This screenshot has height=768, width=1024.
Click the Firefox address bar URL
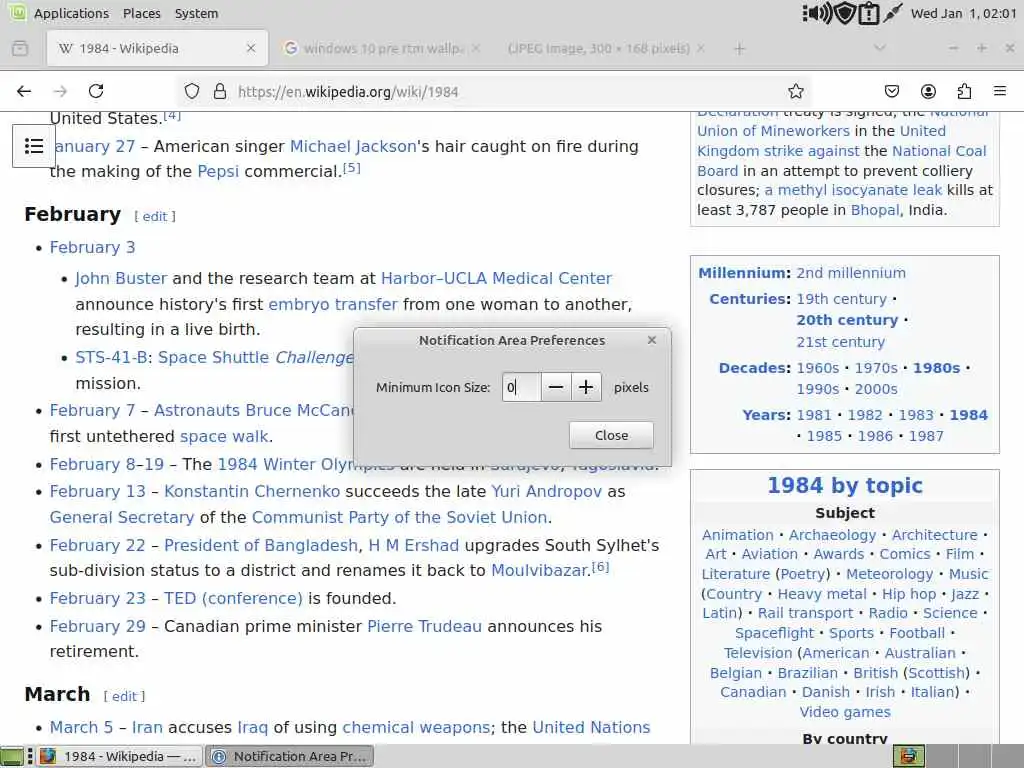point(348,91)
